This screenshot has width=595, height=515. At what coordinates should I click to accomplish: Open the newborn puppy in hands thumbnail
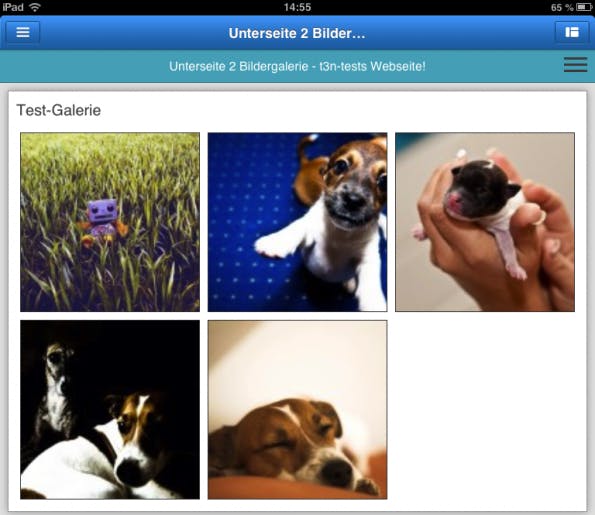[485, 222]
